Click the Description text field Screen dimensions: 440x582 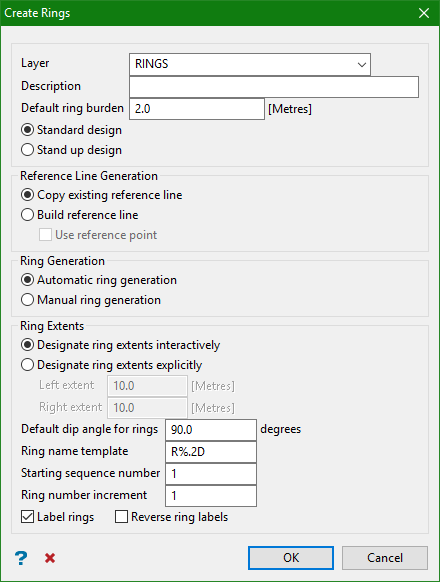pyautogui.click(x=274, y=87)
